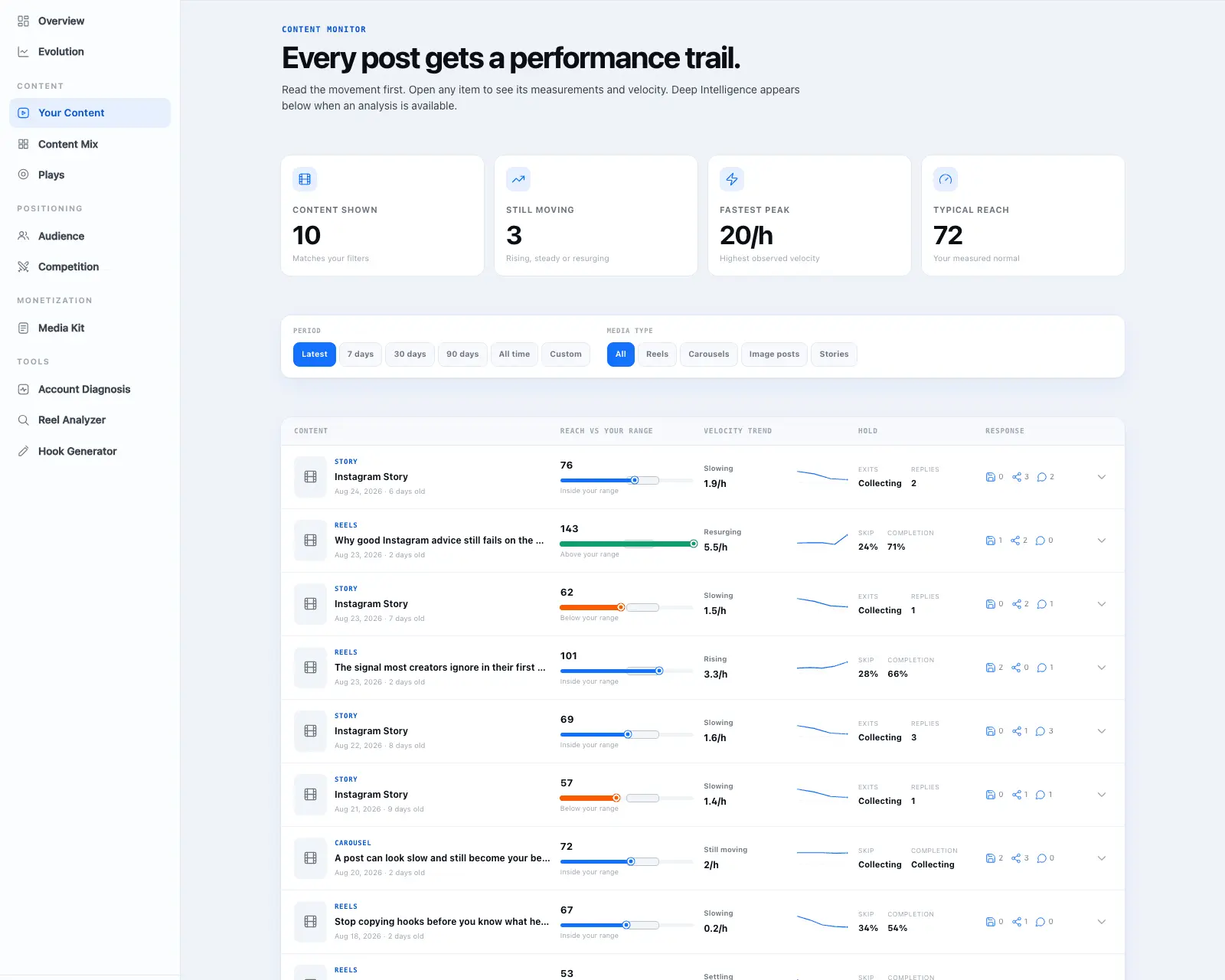Choose the Custom period option
1225x980 pixels.
(566, 354)
